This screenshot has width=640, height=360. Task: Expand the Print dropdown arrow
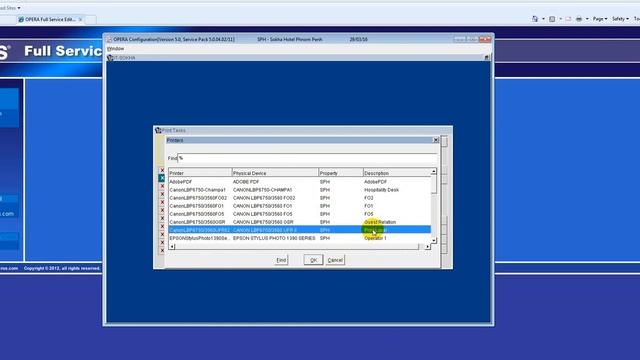point(587,19)
